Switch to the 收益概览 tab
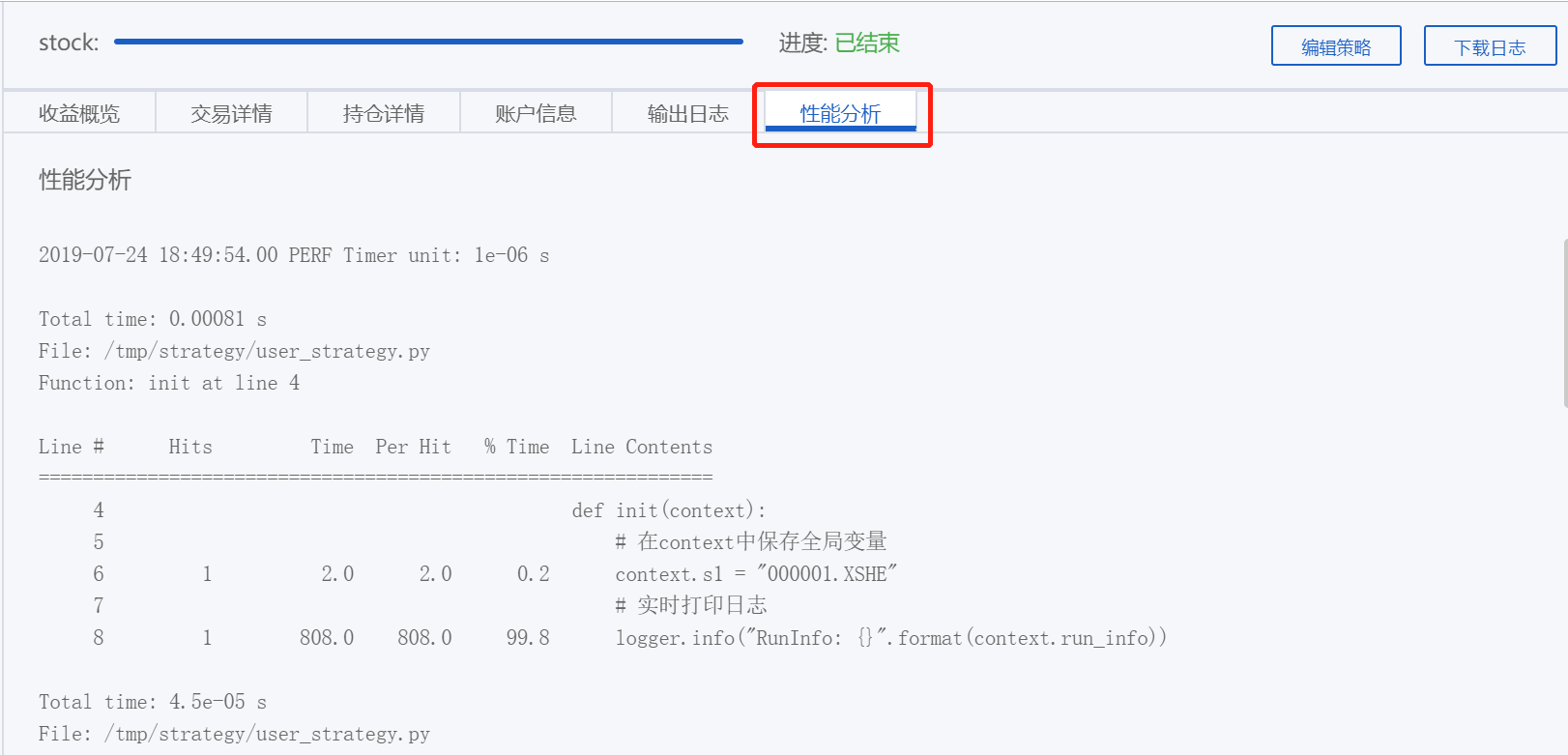Screen dimensions: 1568x755 click(79, 112)
